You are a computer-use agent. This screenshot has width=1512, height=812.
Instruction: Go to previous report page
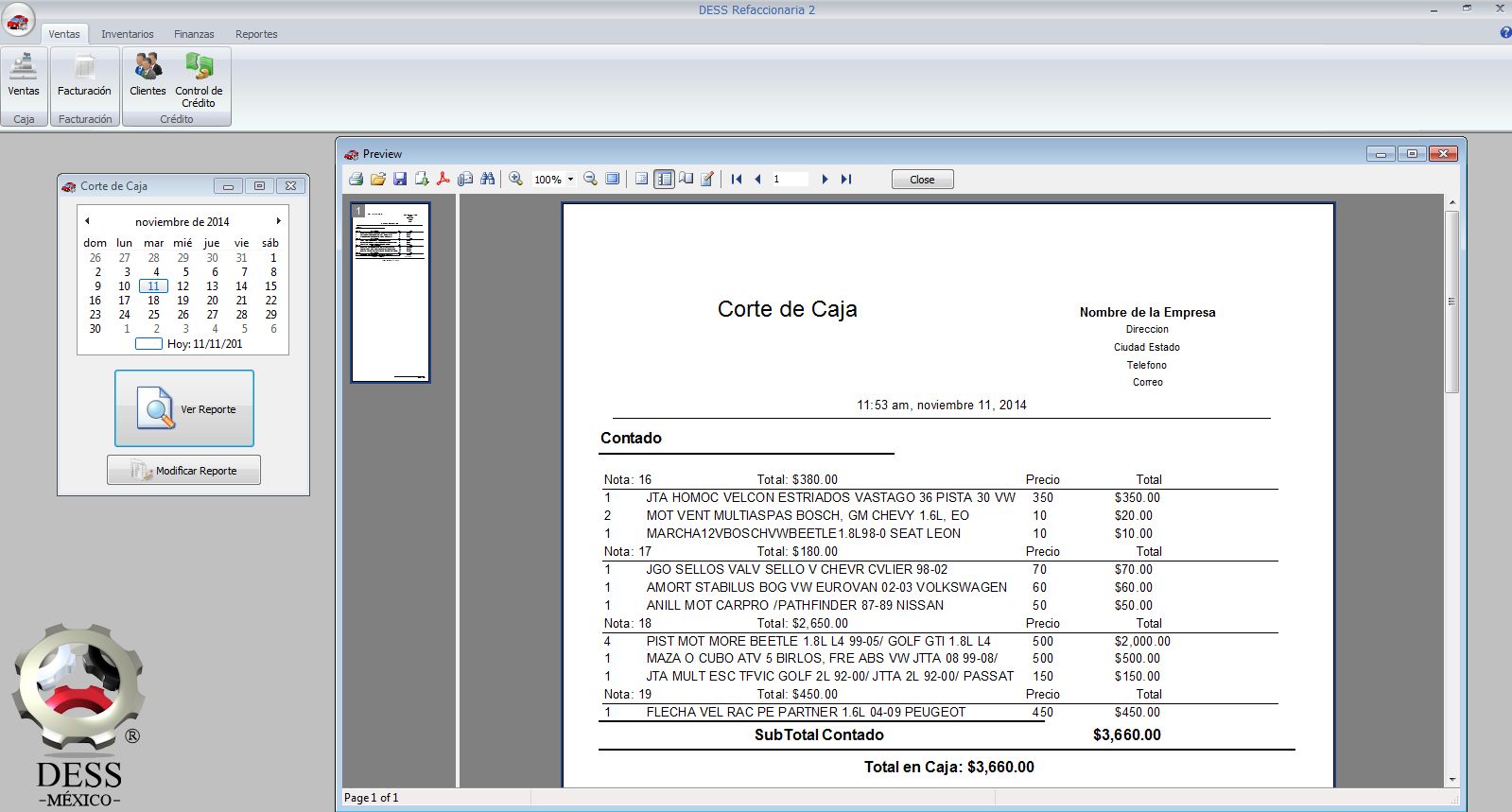click(757, 179)
